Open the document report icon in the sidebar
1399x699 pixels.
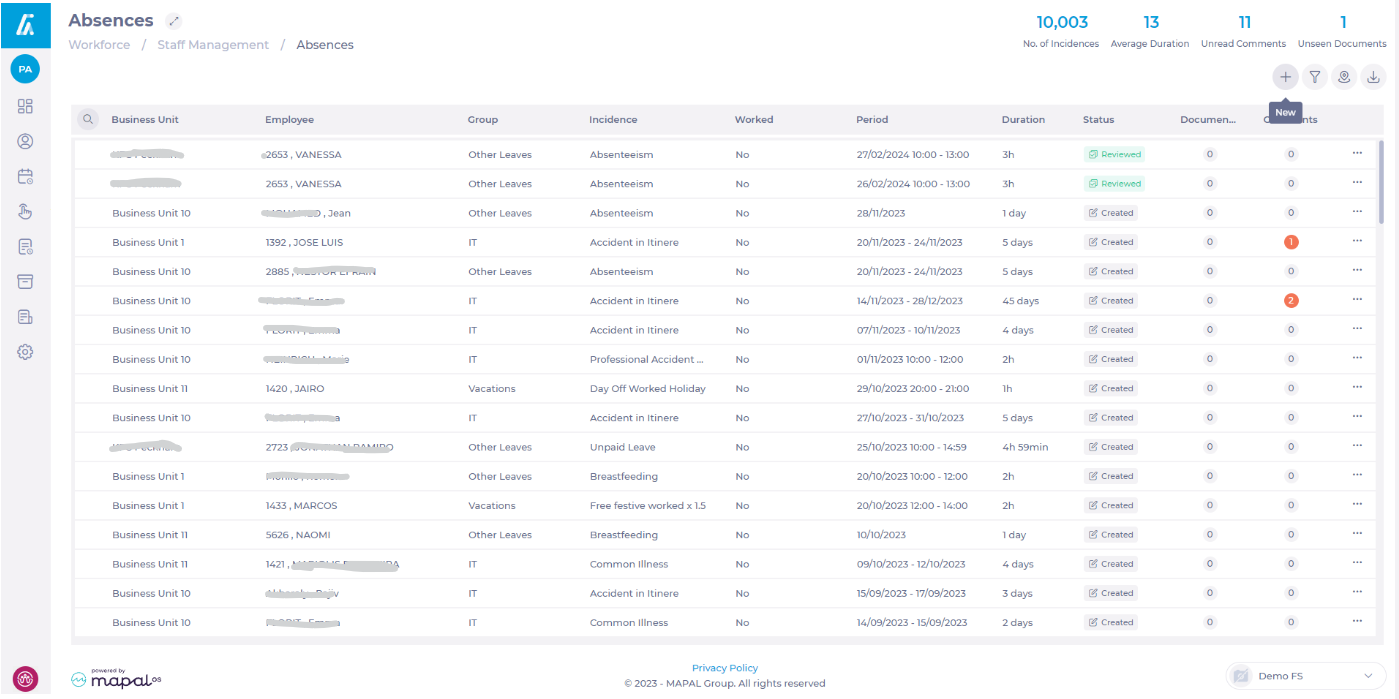[25, 246]
